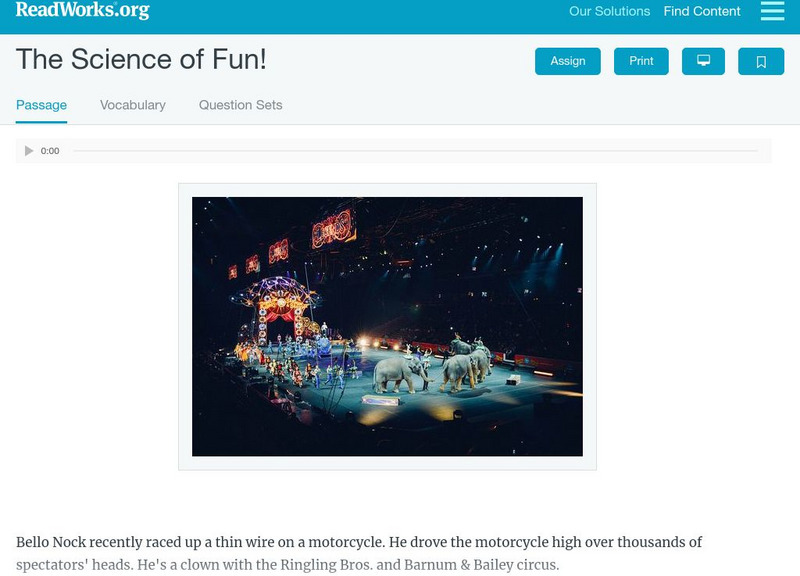Go to Find Content
The image size is (800, 576).
[x=702, y=12]
